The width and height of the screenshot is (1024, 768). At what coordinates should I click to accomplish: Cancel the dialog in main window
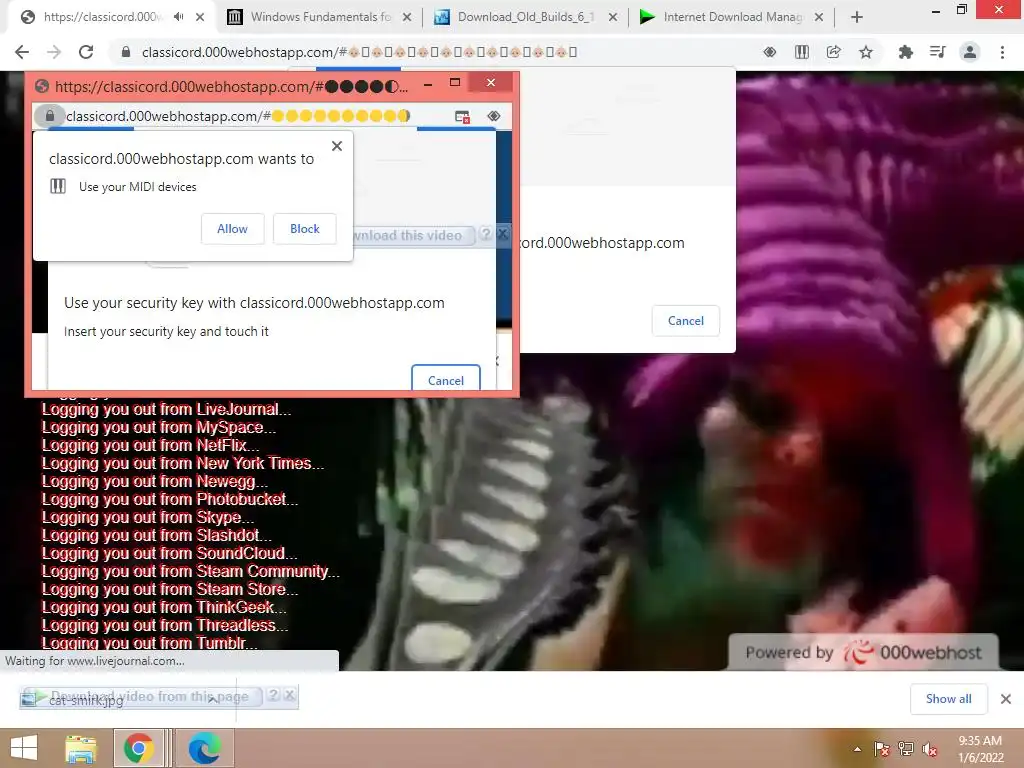pos(686,321)
